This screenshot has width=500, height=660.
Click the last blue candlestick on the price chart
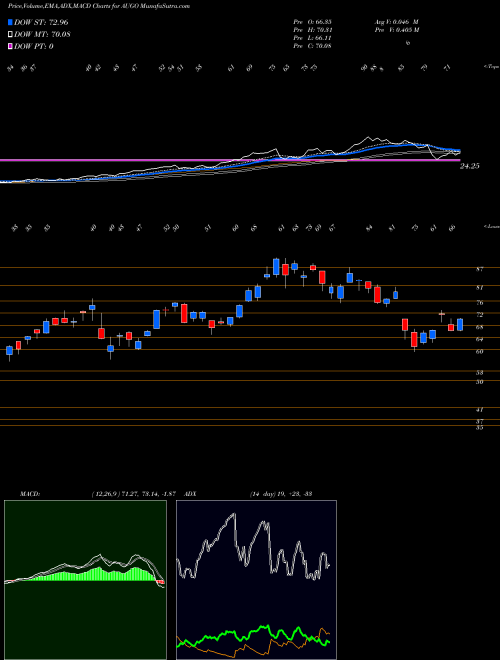coord(460,325)
